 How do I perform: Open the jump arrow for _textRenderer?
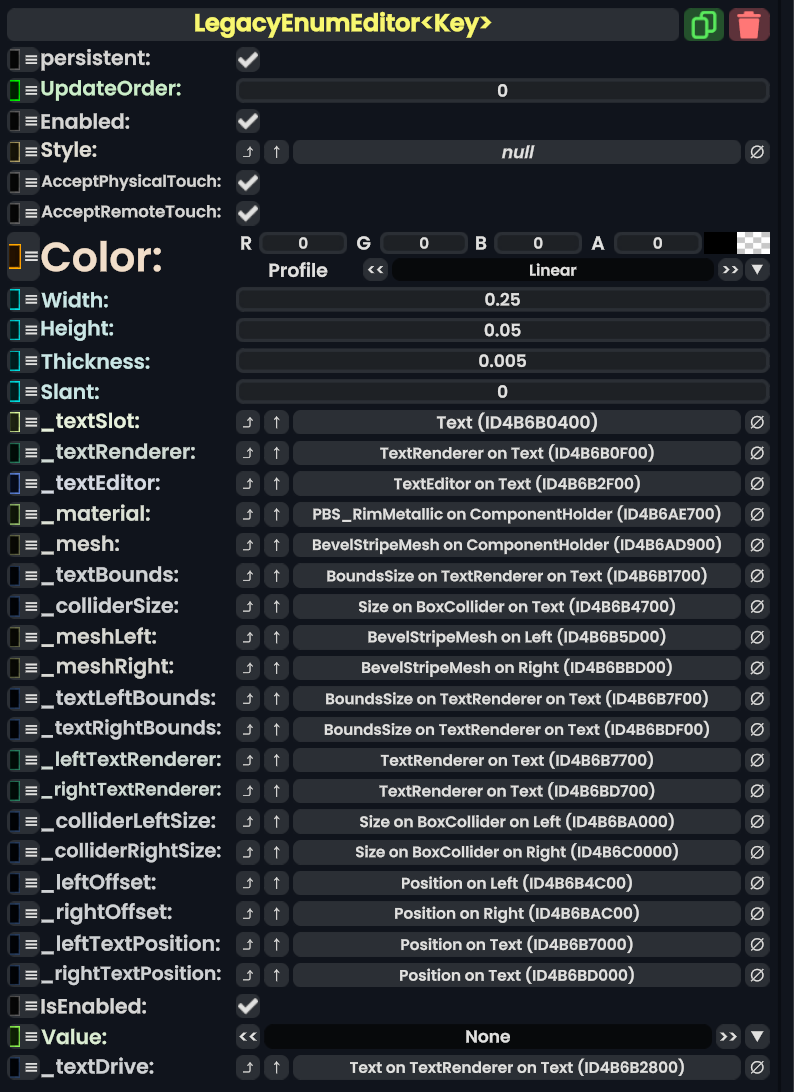tap(247, 453)
